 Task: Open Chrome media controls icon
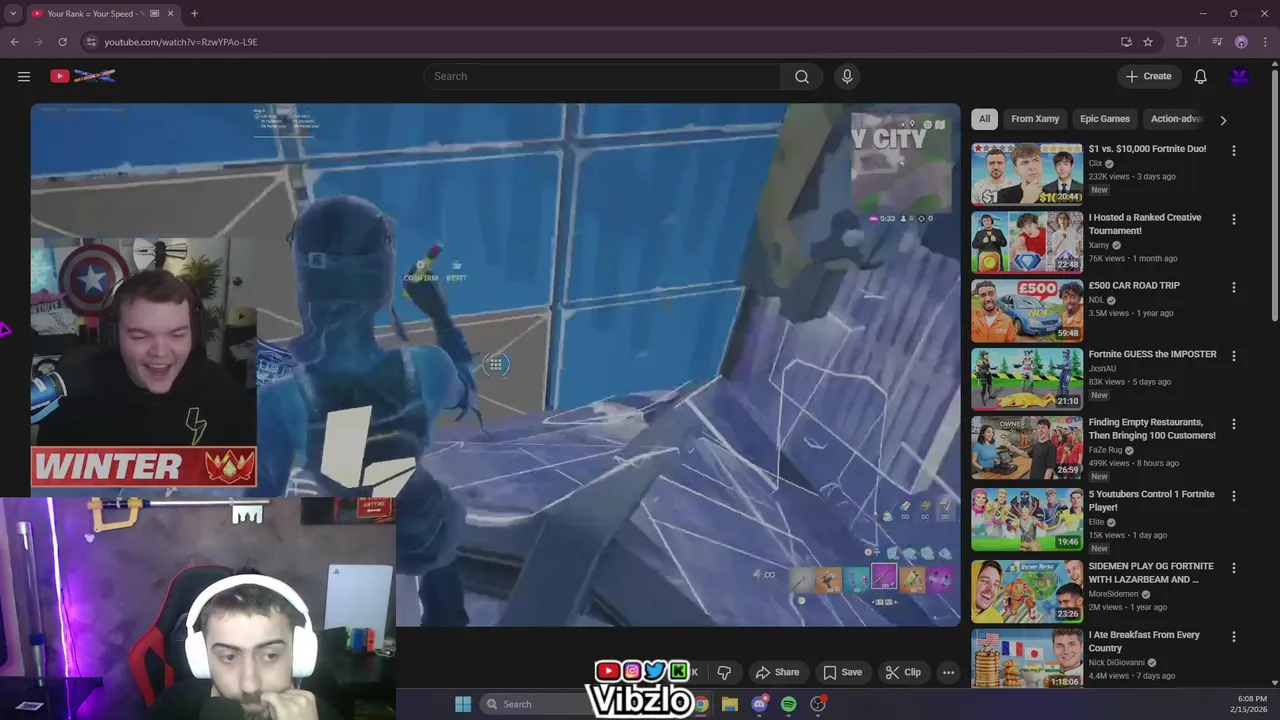point(1217,42)
